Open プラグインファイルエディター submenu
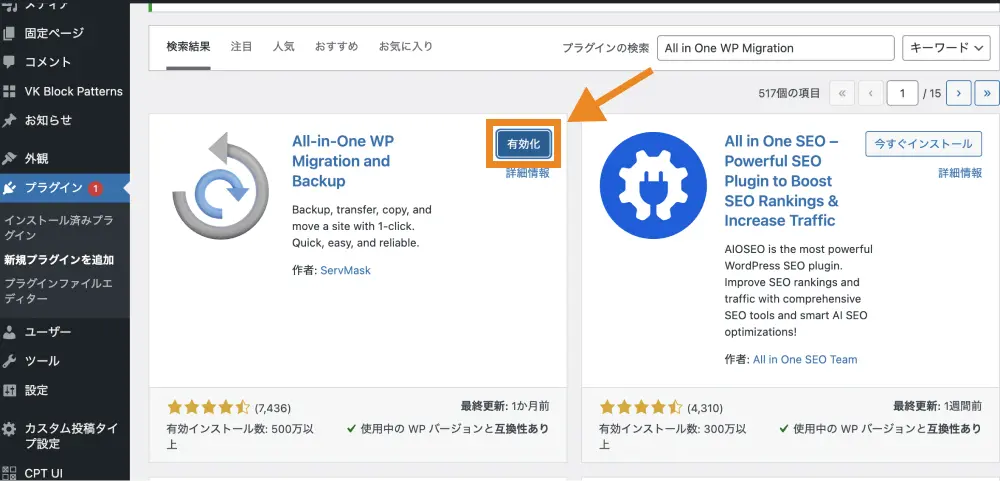1000x481 pixels. (x=59, y=291)
